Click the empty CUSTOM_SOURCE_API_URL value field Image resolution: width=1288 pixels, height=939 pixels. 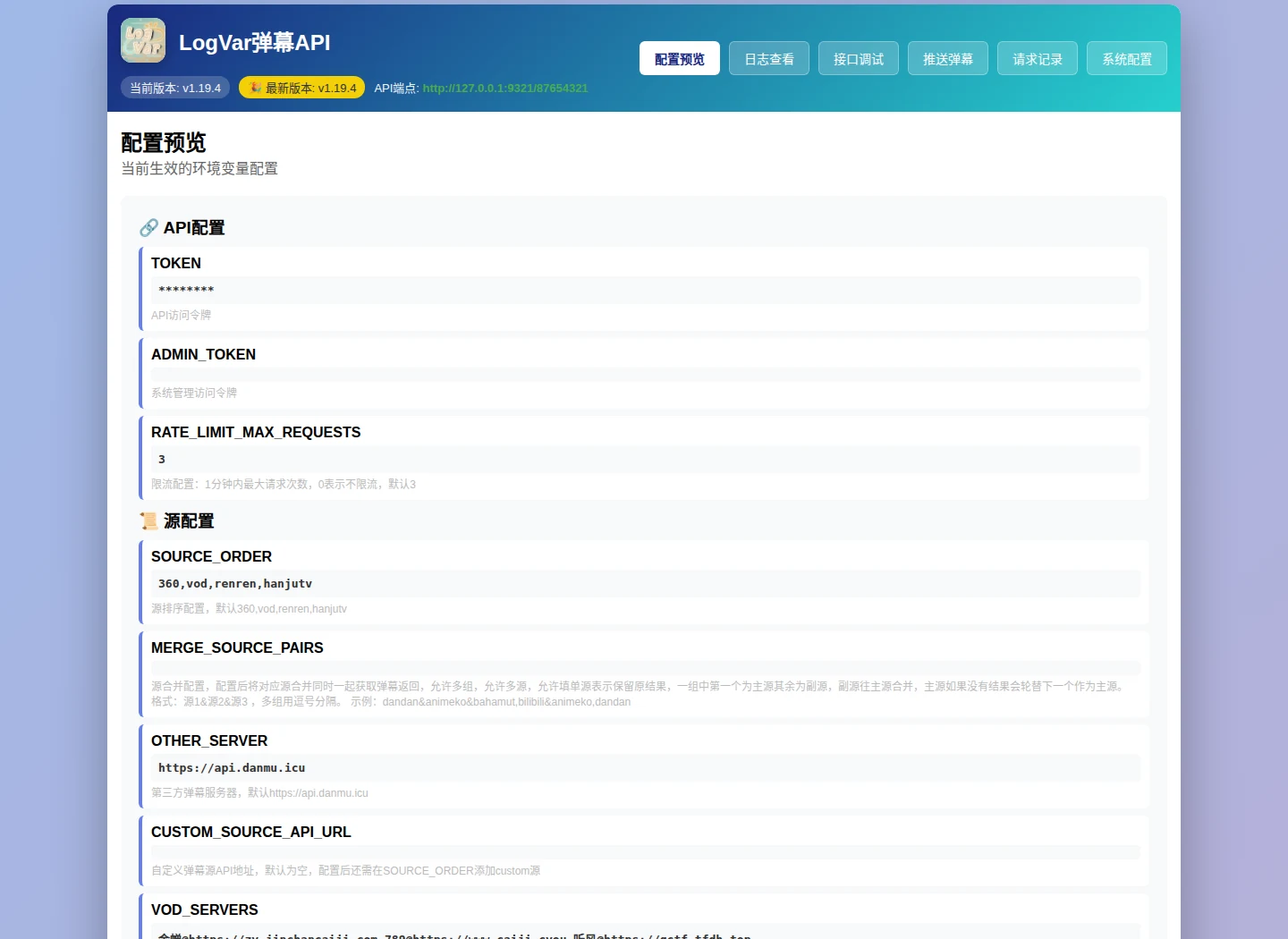646,852
